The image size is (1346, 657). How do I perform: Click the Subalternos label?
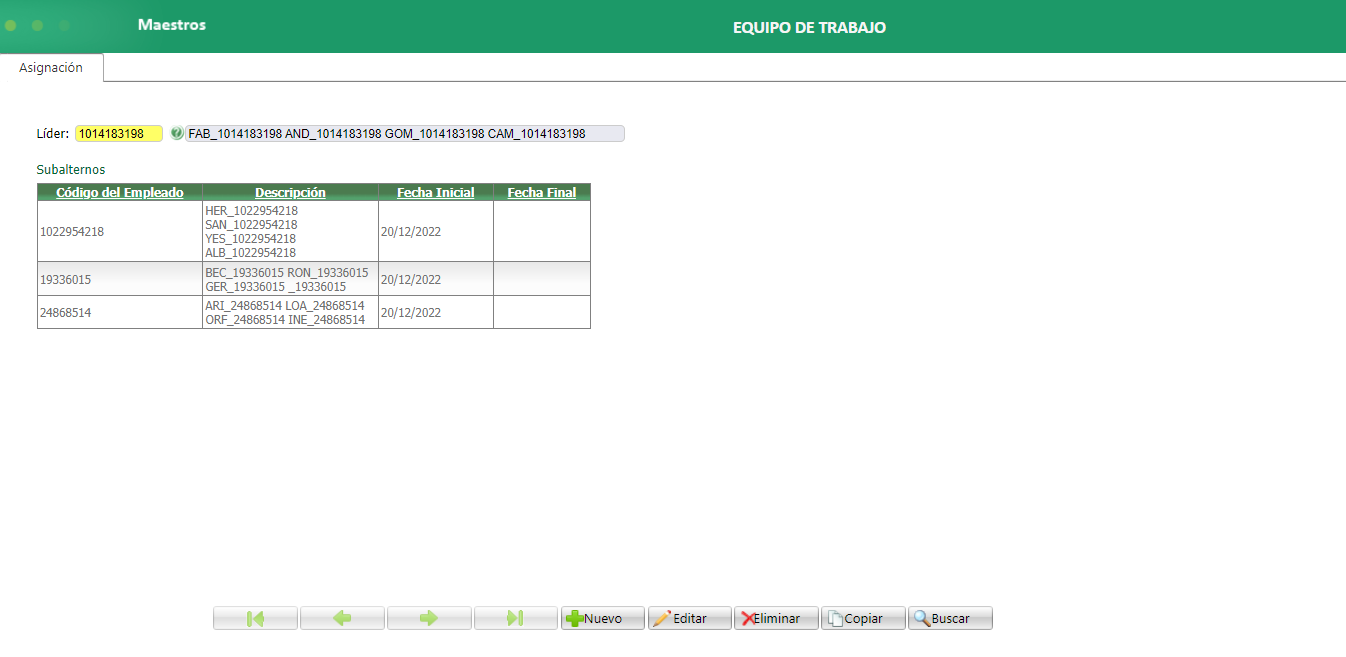click(71, 170)
